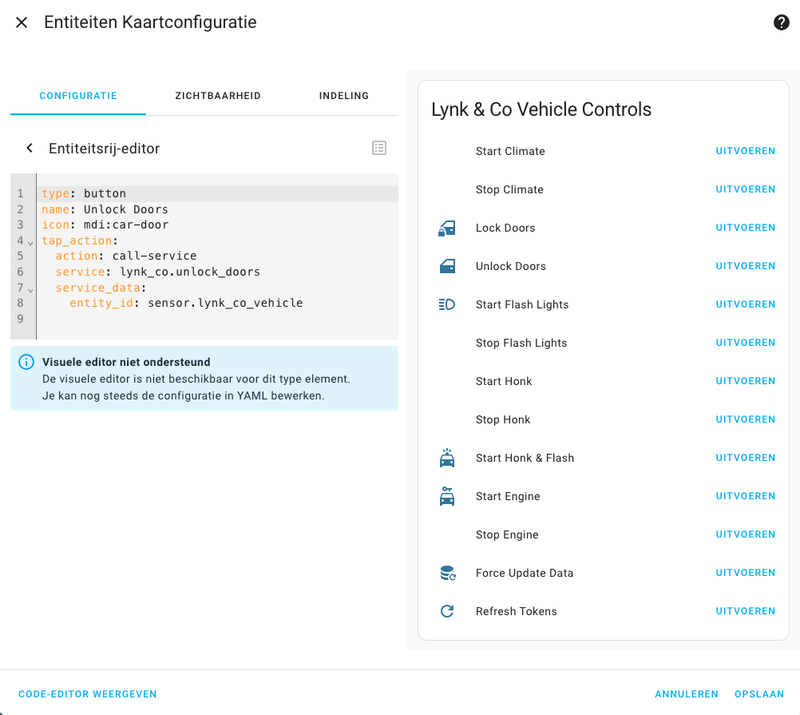Image resolution: width=800 pixels, height=715 pixels.
Task: Click the Entiteitsrij-editor heading
Action: click(x=104, y=149)
